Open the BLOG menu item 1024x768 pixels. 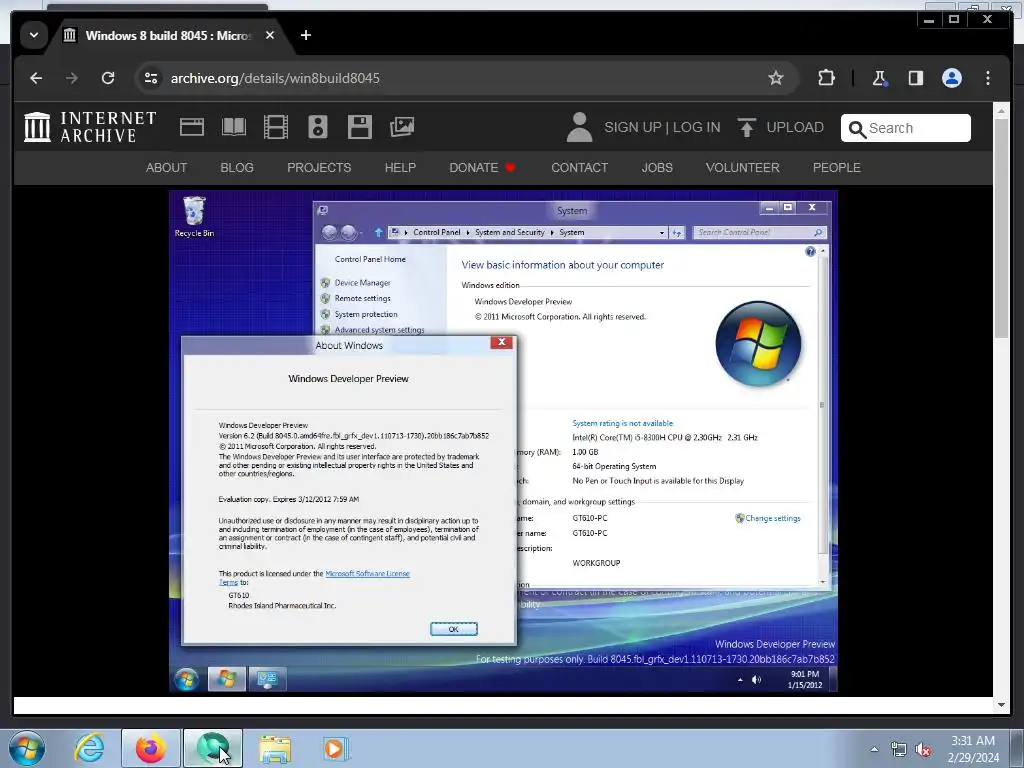[x=237, y=168]
